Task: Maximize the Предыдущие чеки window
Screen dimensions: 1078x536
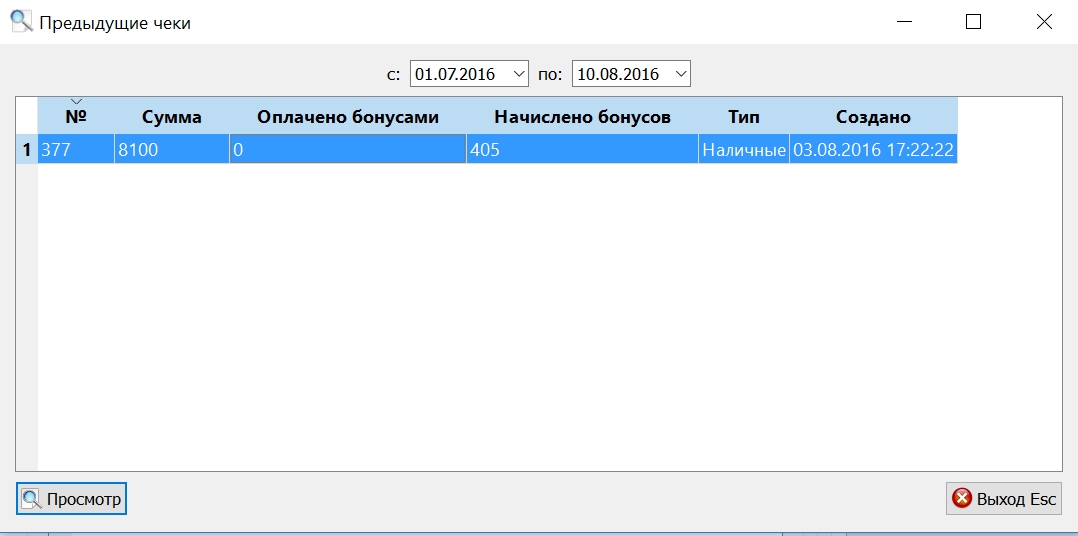Action: pos(973,22)
